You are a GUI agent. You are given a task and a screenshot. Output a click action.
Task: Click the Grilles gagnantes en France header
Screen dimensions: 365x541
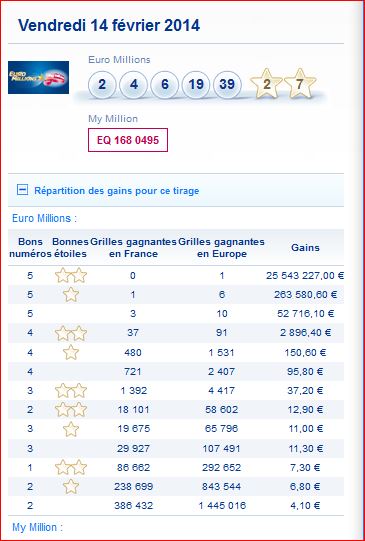(x=133, y=248)
